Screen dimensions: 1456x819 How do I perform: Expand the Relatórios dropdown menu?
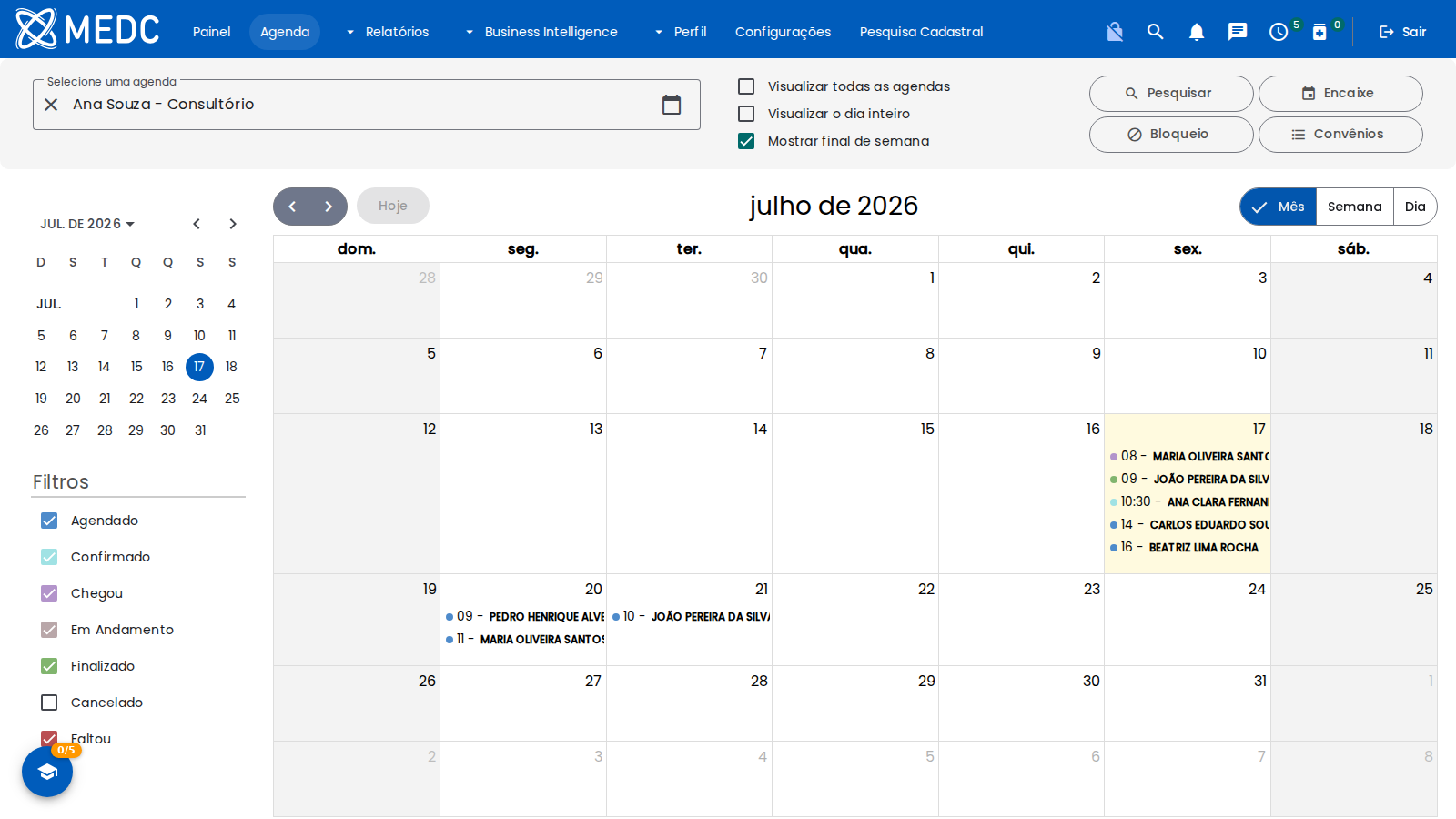click(x=388, y=32)
